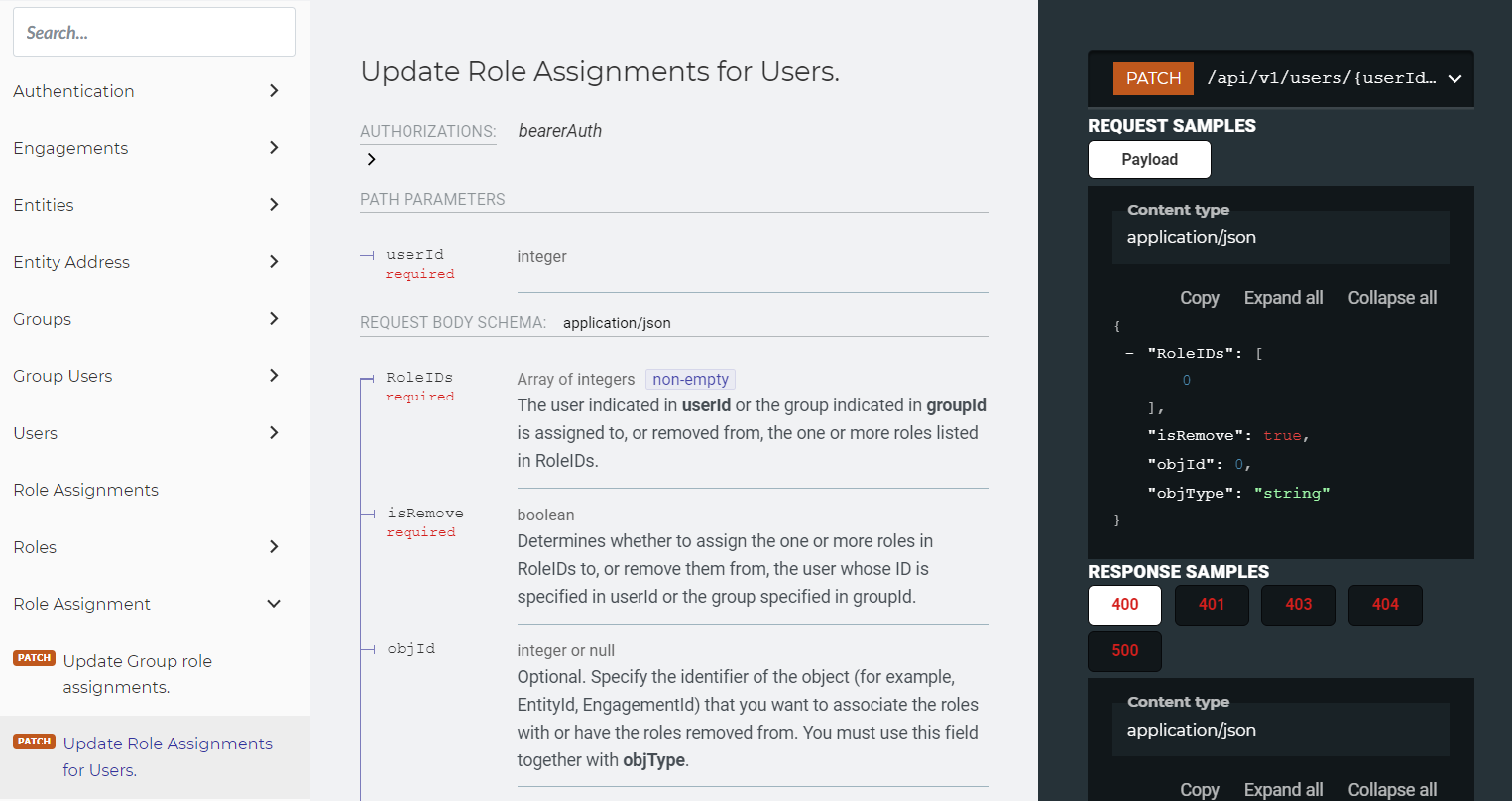Expand the Authentication section chevron
This screenshot has width=1512, height=801.
274,91
